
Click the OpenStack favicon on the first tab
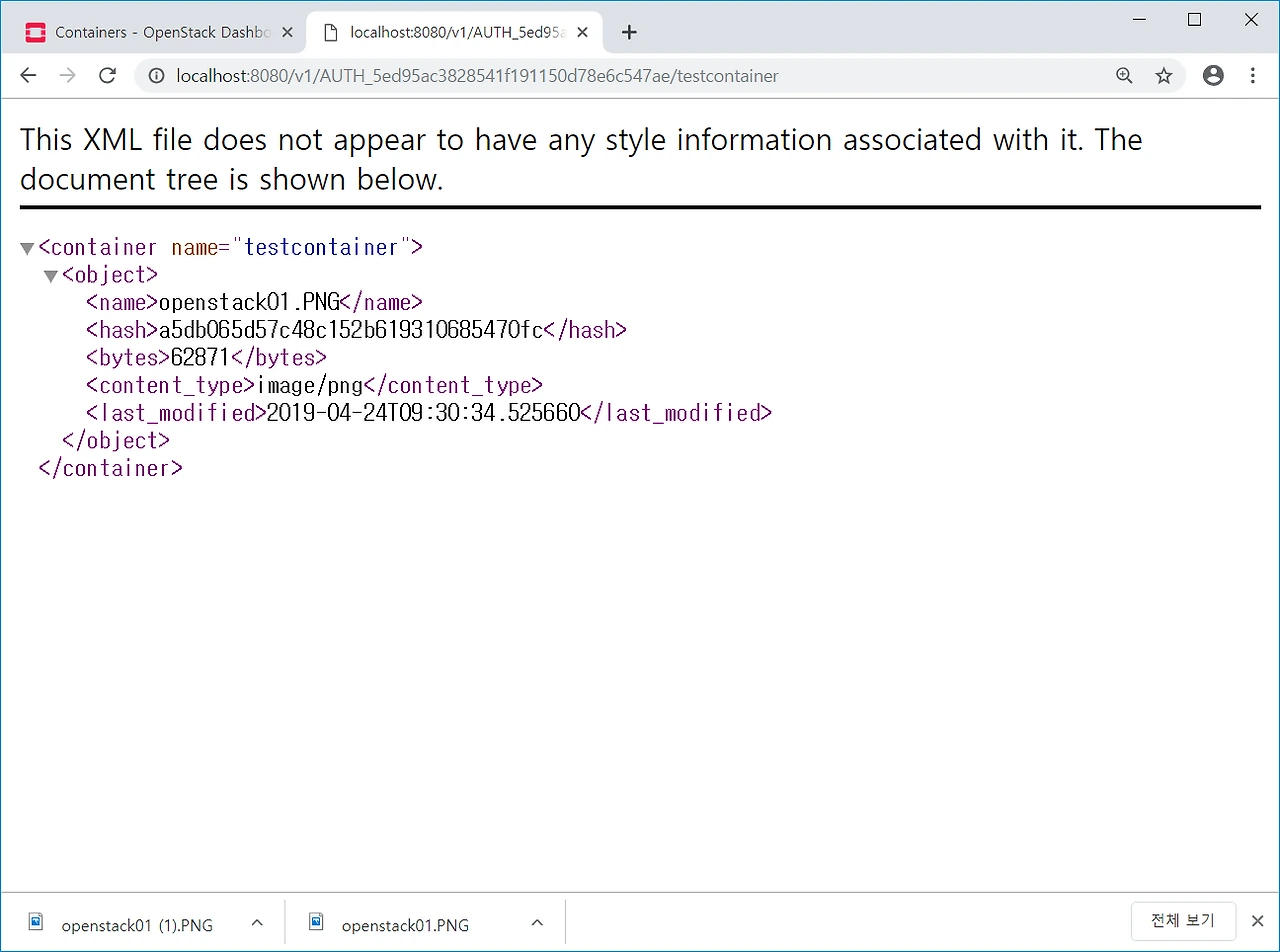coord(36,32)
